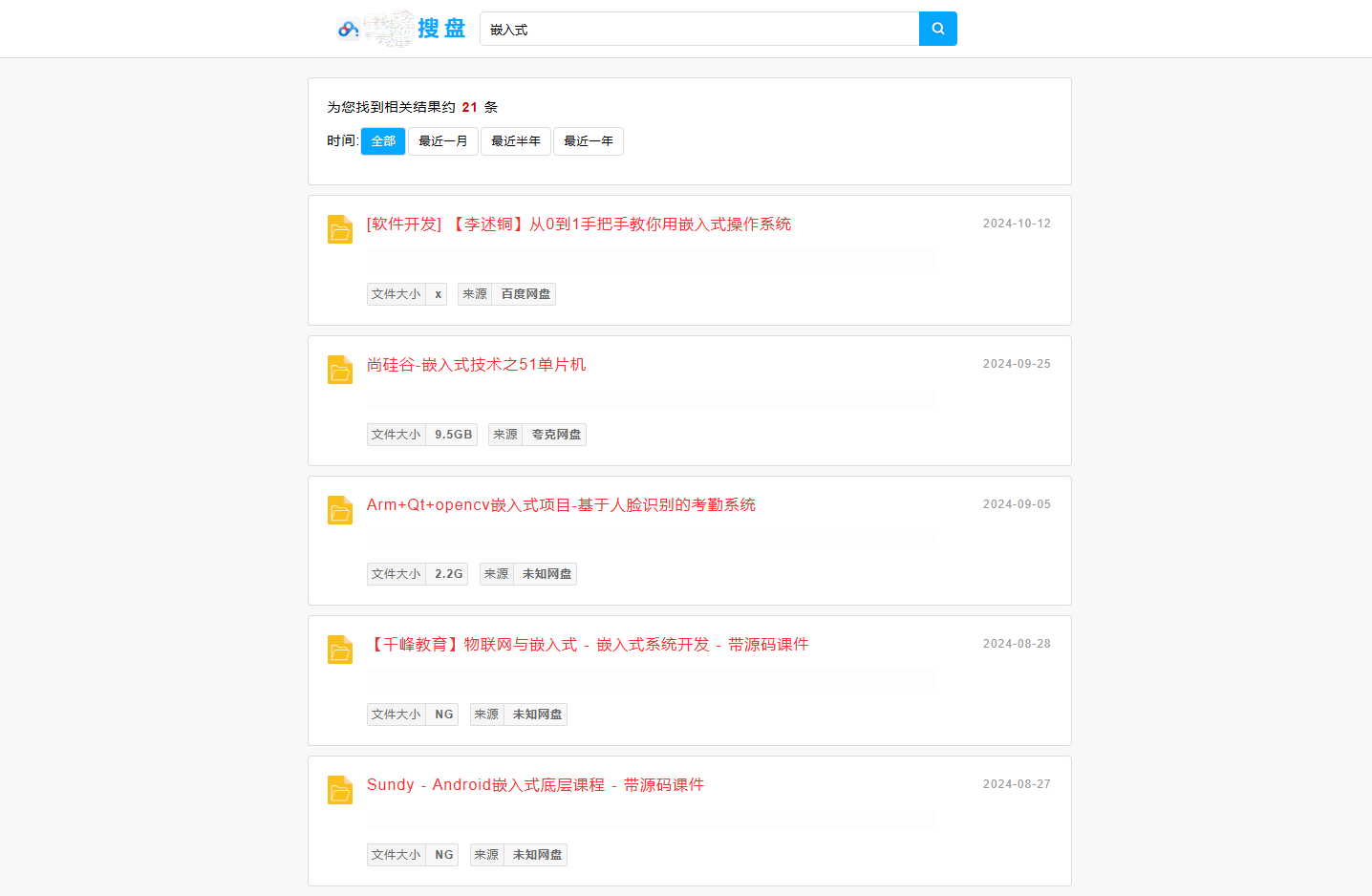
Task: Click folder icon beside 尚硅谷 51单片机 result
Action: click(x=340, y=370)
